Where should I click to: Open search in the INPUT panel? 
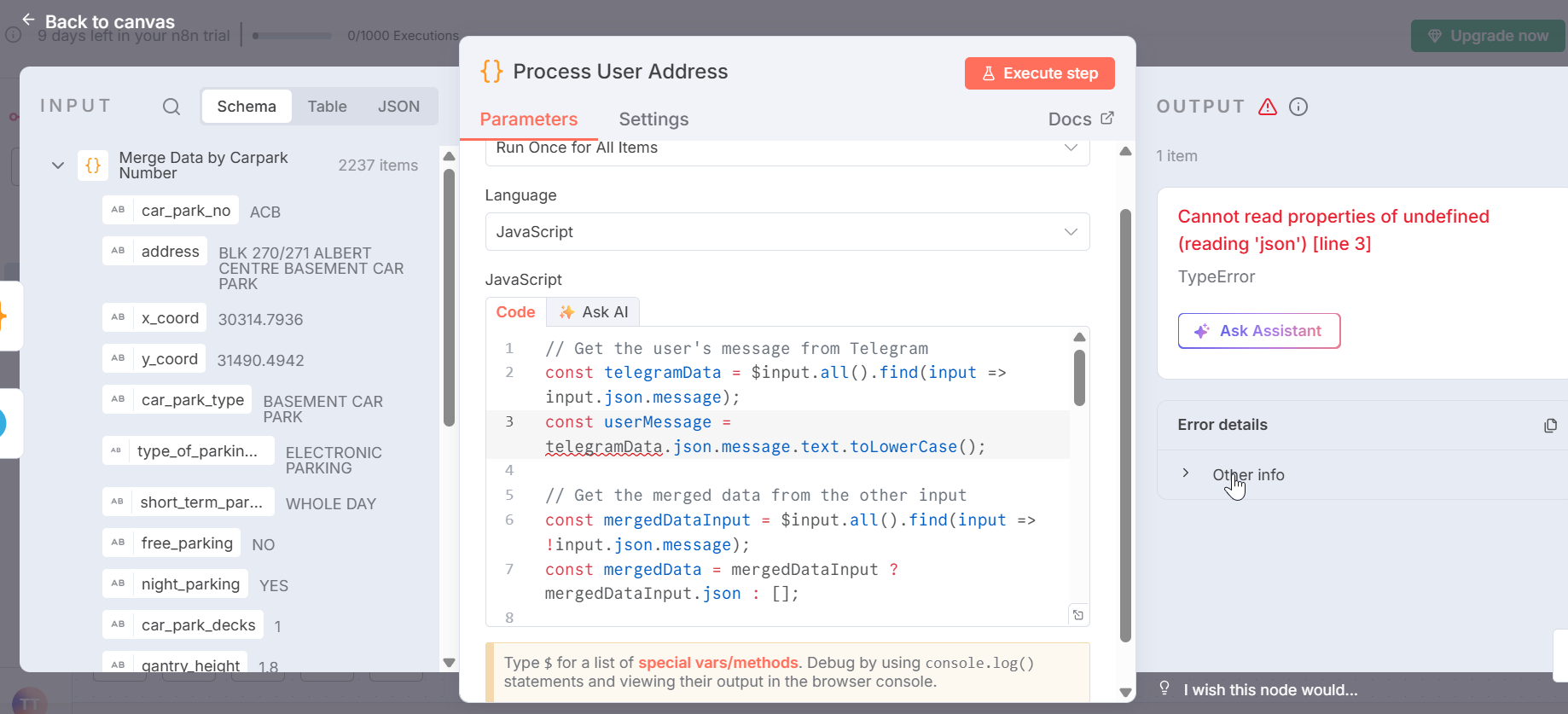pos(171,107)
